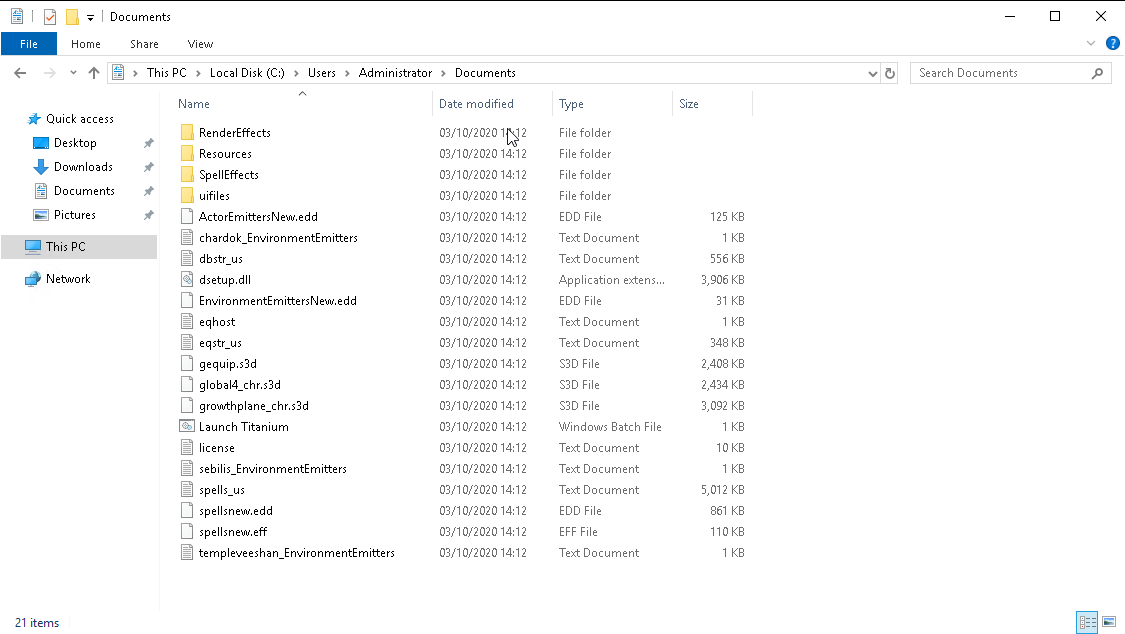The height and width of the screenshot is (634, 1125).
Task: Click the Properties quick access toolbar icon
Action: tap(50, 16)
